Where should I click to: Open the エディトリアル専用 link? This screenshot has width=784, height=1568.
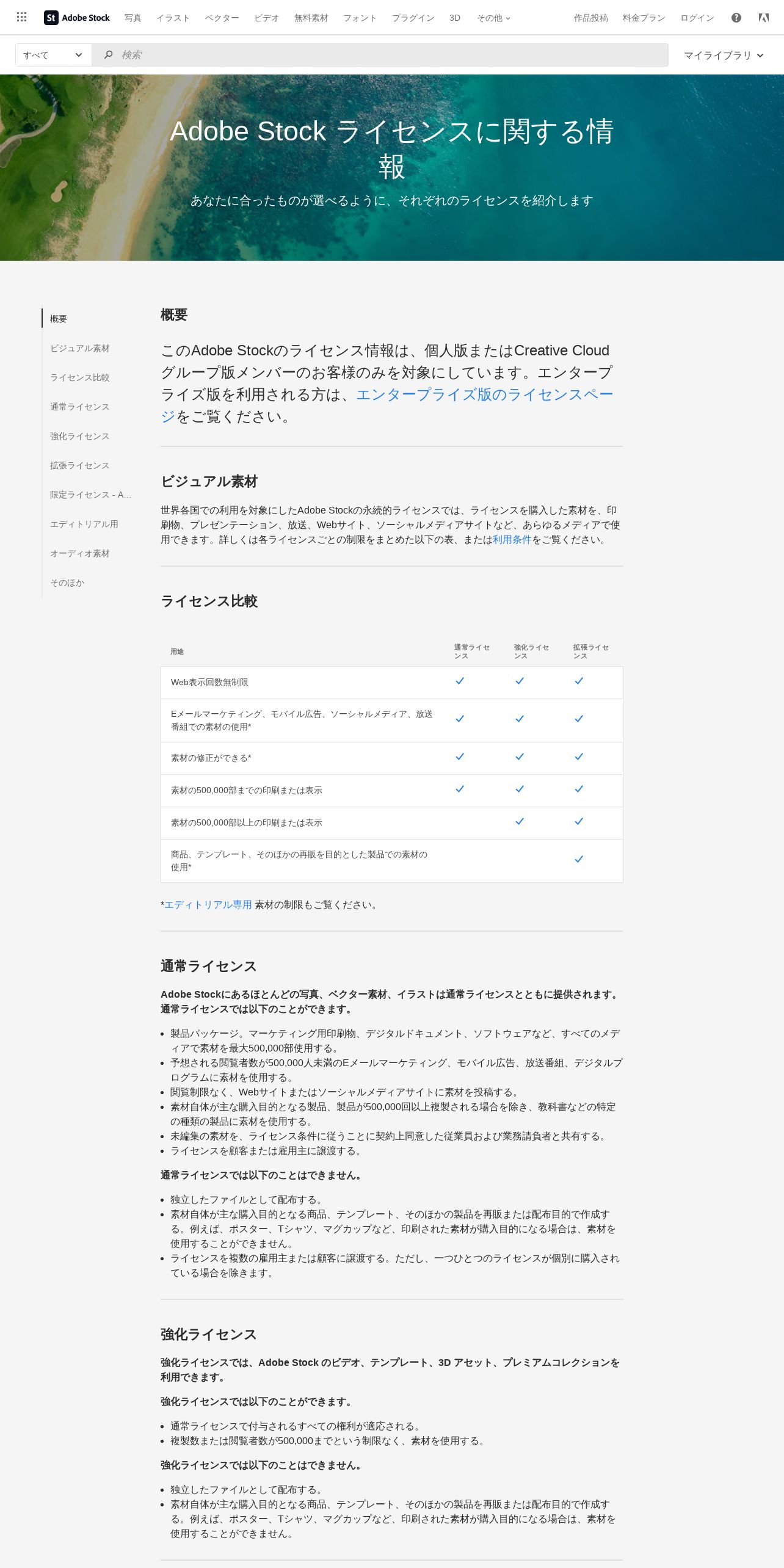[208, 905]
